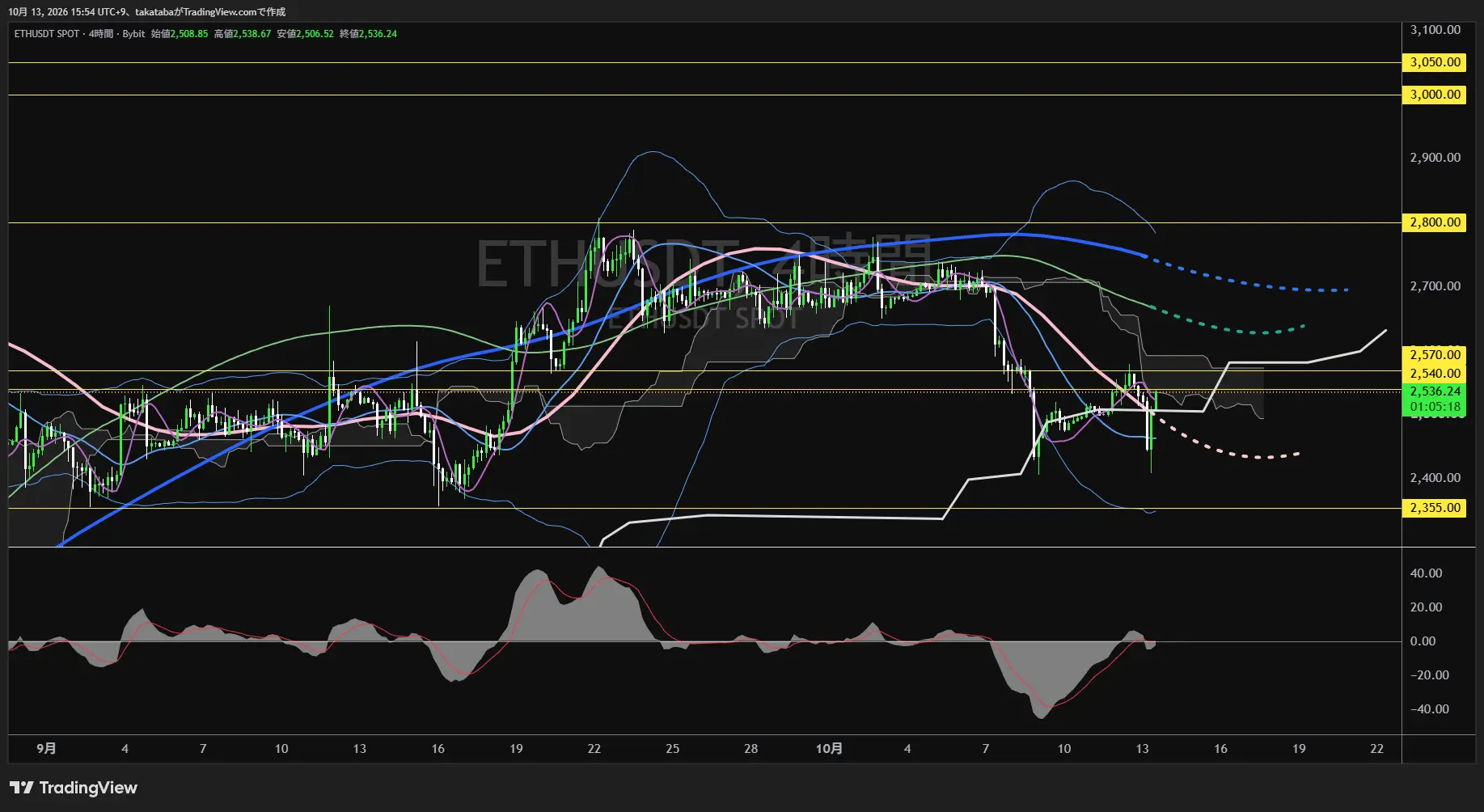This screenshot has height=812, width=1484.
Task: Click the 2,800.00 yellow price label
Action: click(x=1435, y=222)
